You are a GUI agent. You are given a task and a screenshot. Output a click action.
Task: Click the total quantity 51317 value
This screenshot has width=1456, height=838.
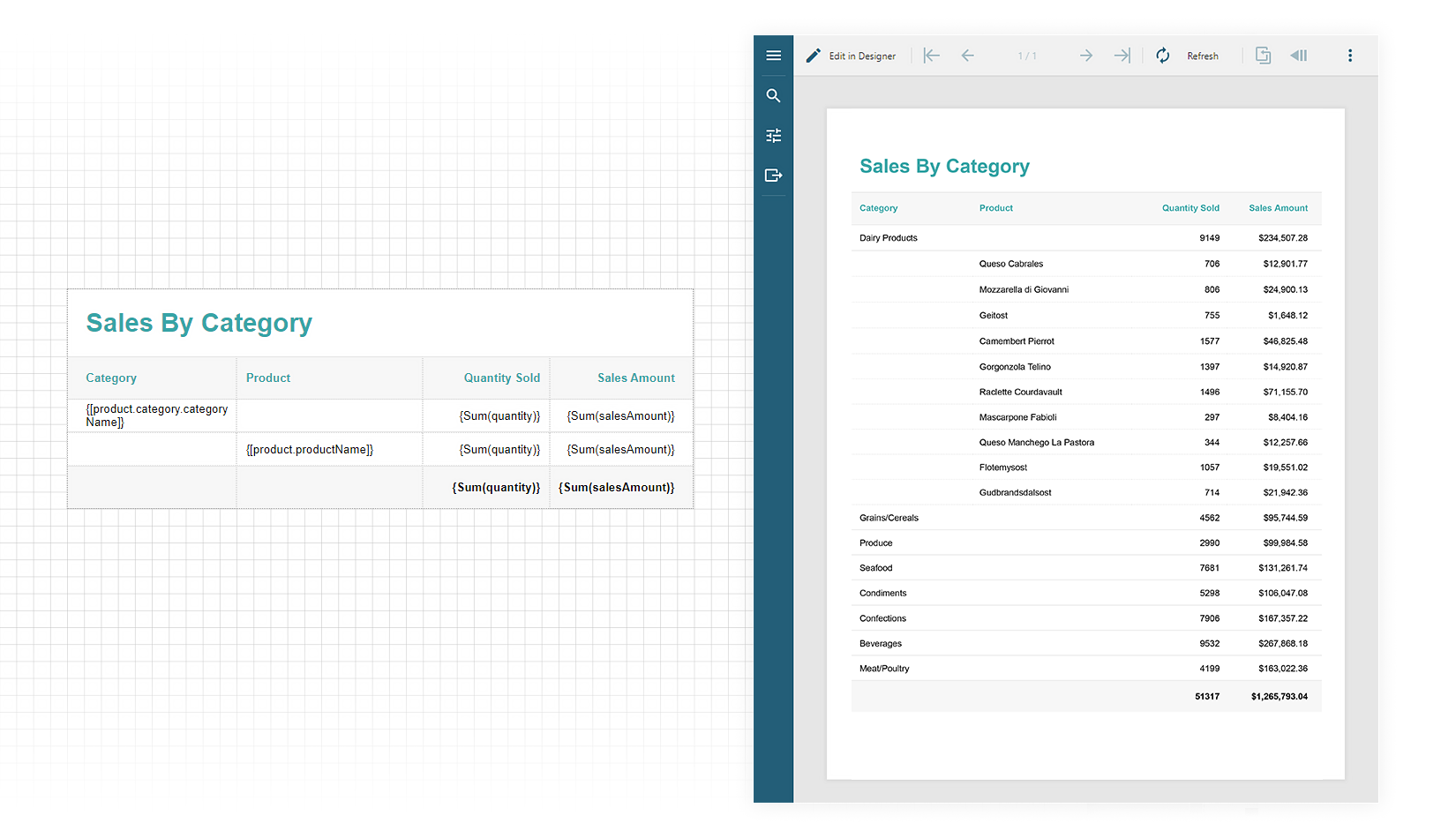(x=1207, y=697)
